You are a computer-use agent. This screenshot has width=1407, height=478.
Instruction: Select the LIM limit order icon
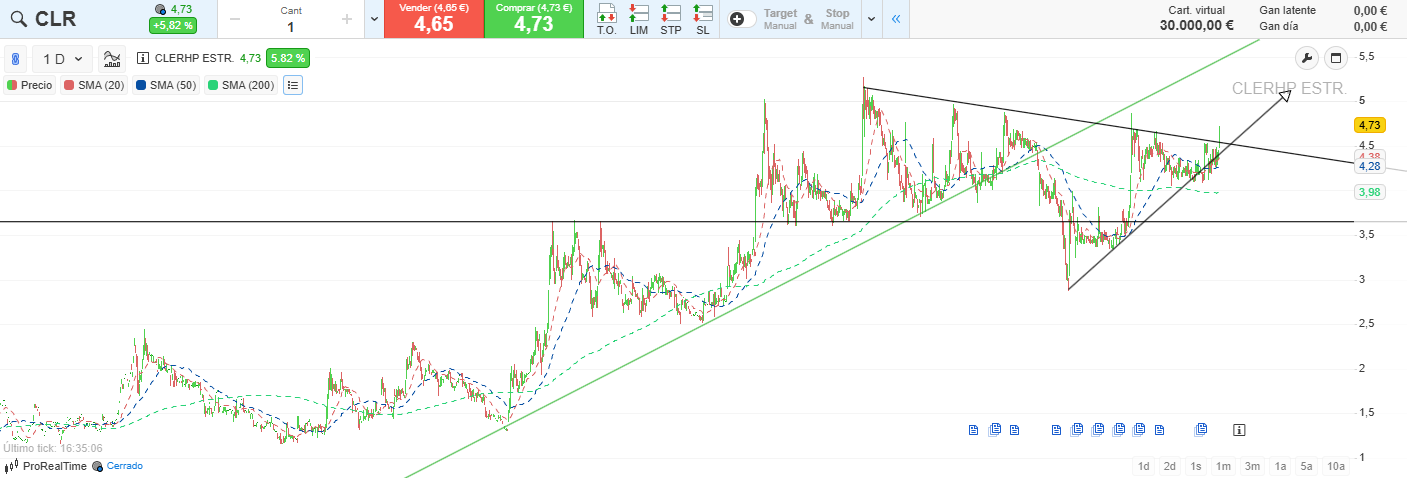(x=639, y=19)
